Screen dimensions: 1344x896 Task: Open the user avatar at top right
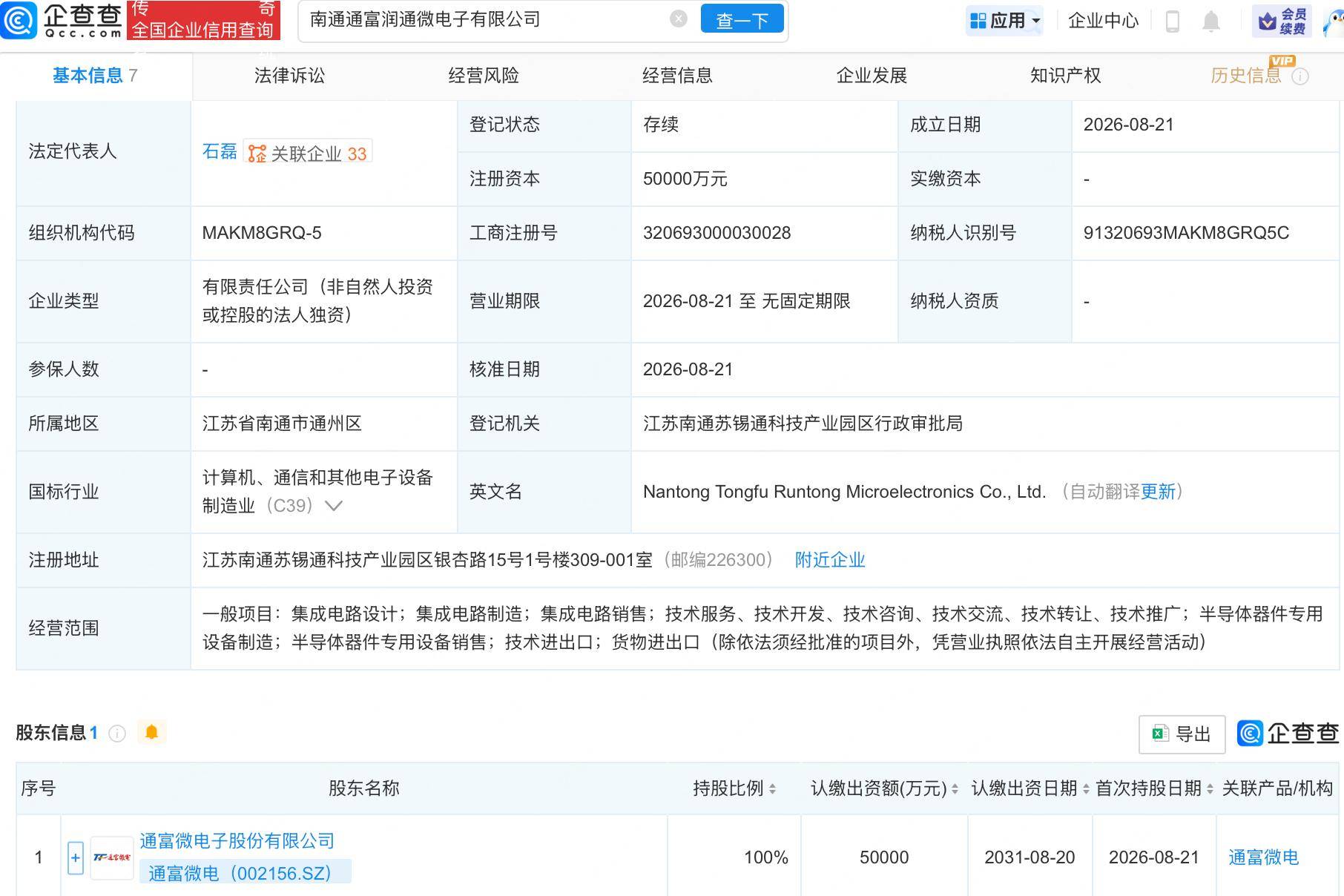tap(1333, 22)
